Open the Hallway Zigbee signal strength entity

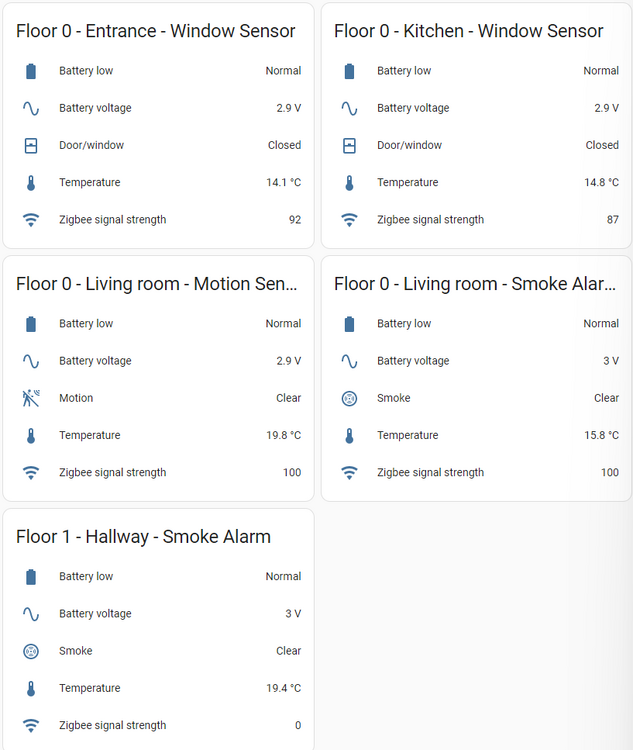(112, 725)
